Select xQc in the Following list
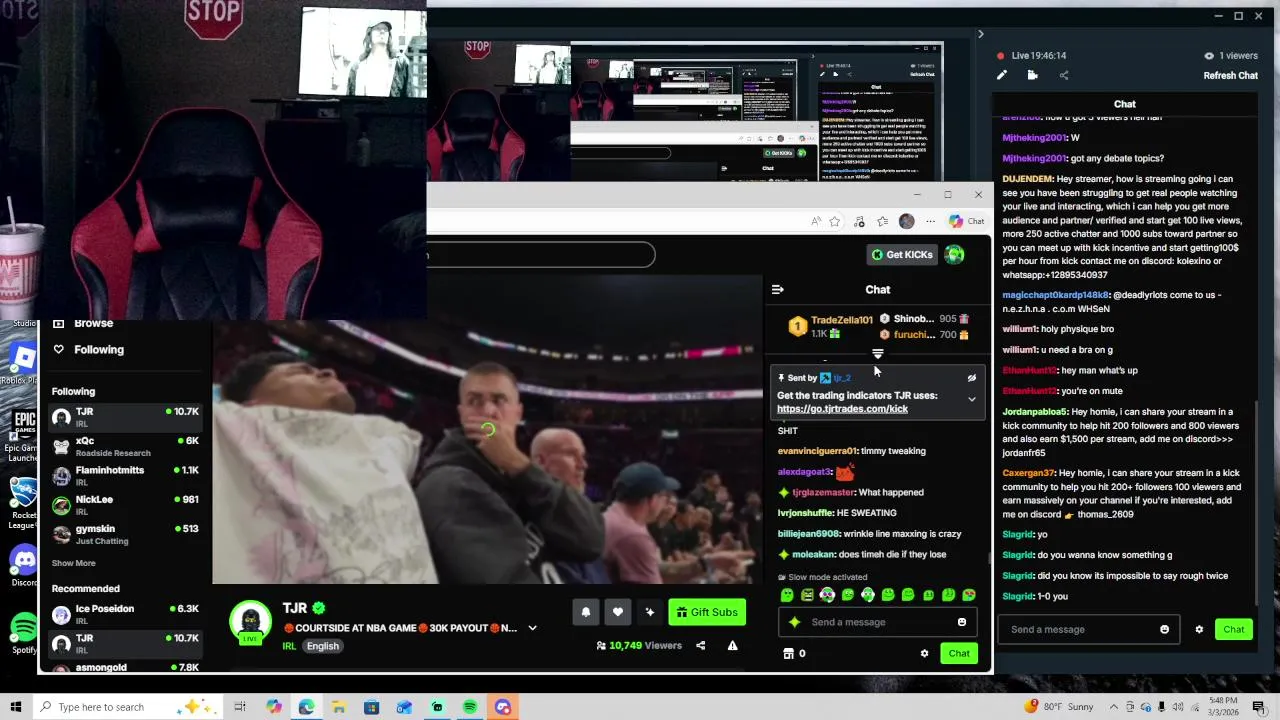Viewport: 1280px width, 720px height. pyautogui.click(x=126, y=446)
